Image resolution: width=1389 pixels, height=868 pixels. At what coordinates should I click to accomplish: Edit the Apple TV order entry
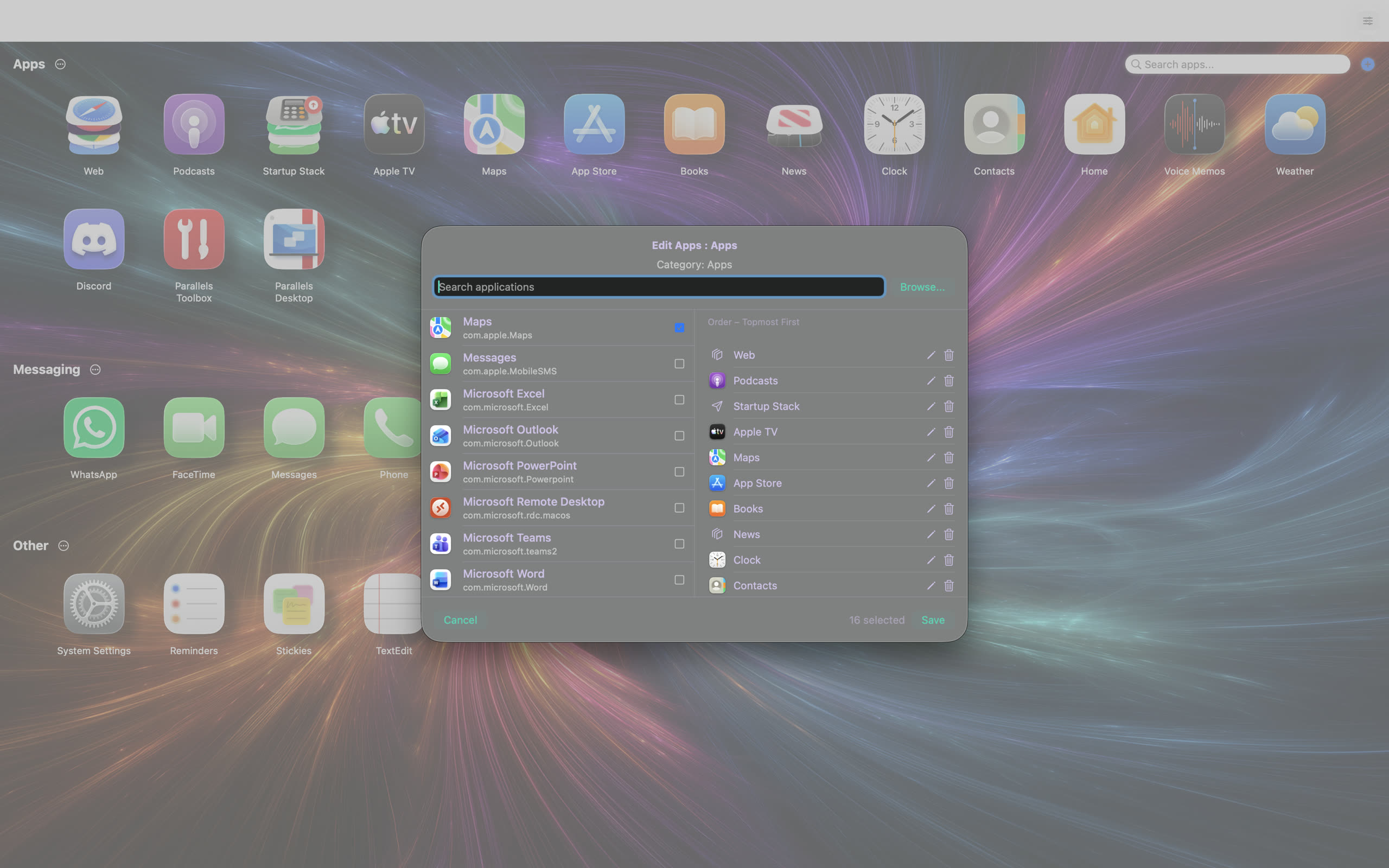pyautogui.click(x=931, y=432)
